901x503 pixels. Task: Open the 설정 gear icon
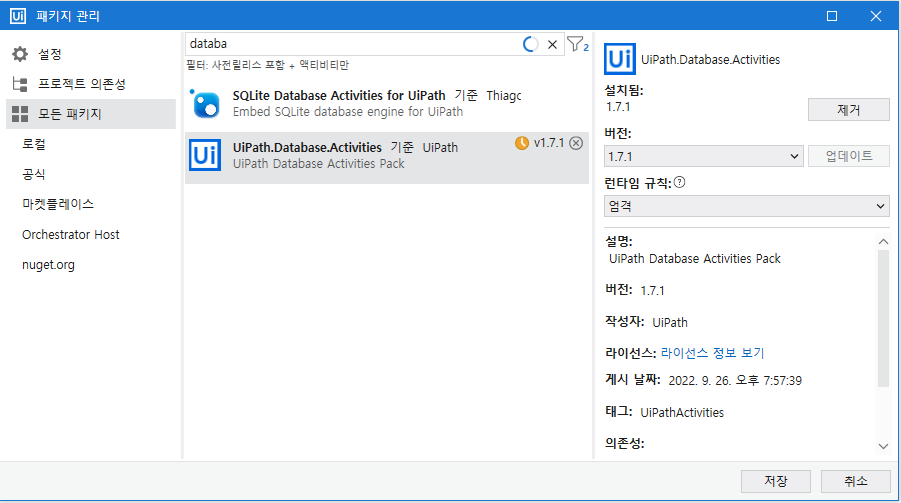(x=20, y=54)
